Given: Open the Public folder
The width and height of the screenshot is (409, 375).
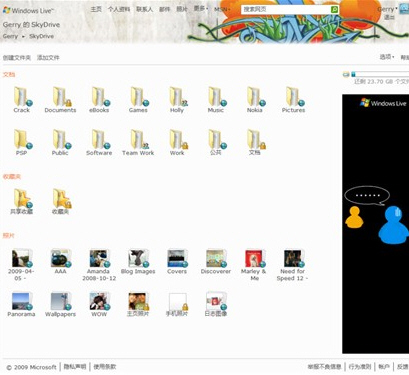Looking at the screenshot, I should [x=60, y=142].
